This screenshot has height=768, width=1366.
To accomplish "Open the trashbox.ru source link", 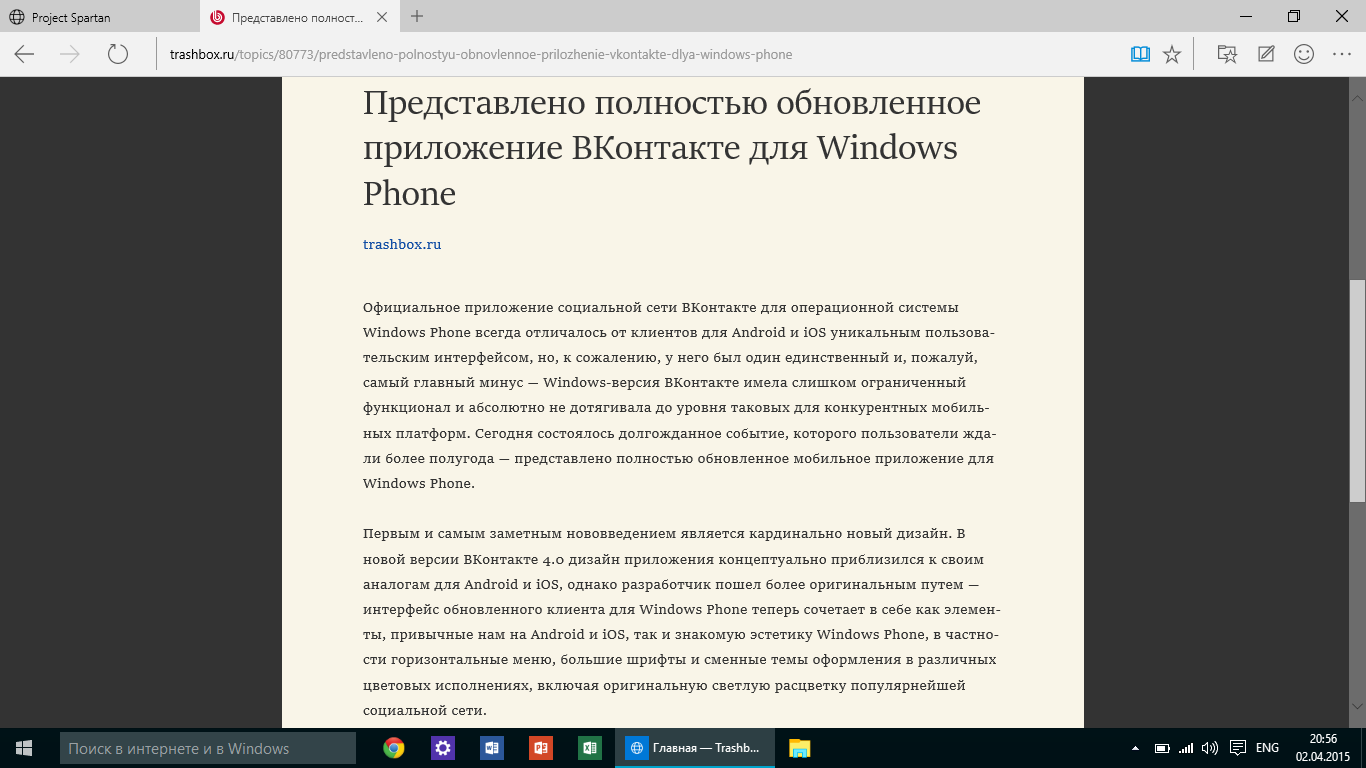I will point(402,244).
